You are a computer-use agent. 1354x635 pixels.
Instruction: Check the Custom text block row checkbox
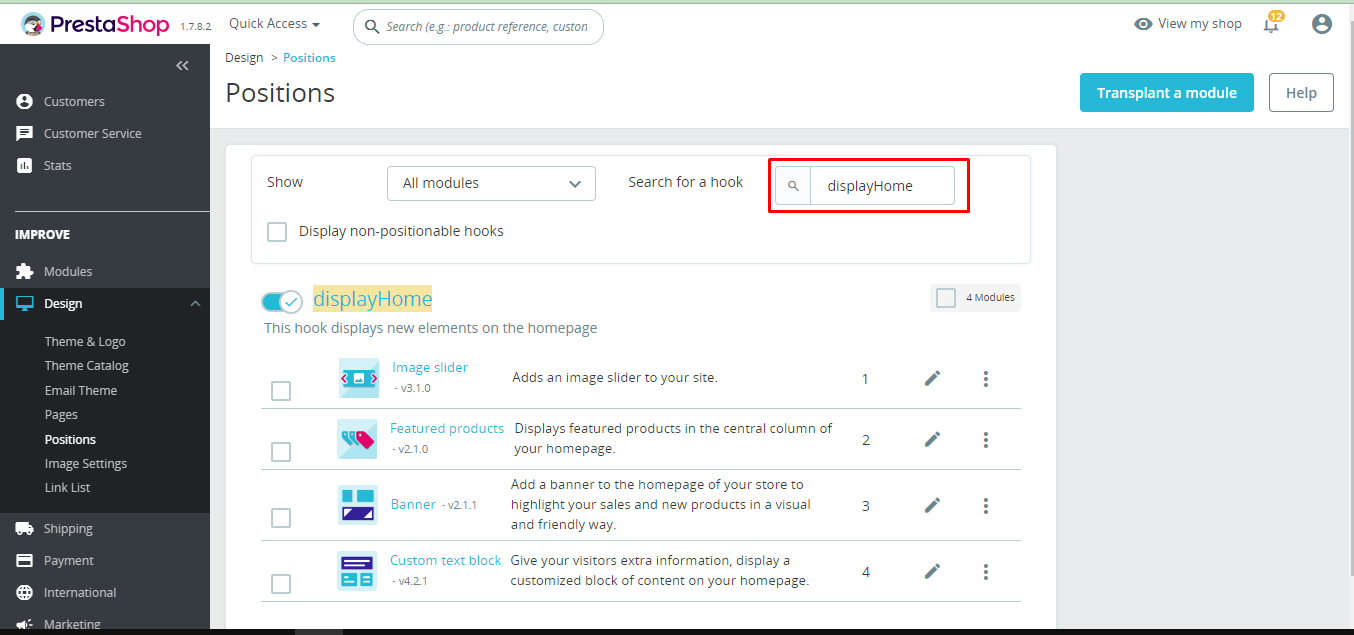click(x=281, y=584)
